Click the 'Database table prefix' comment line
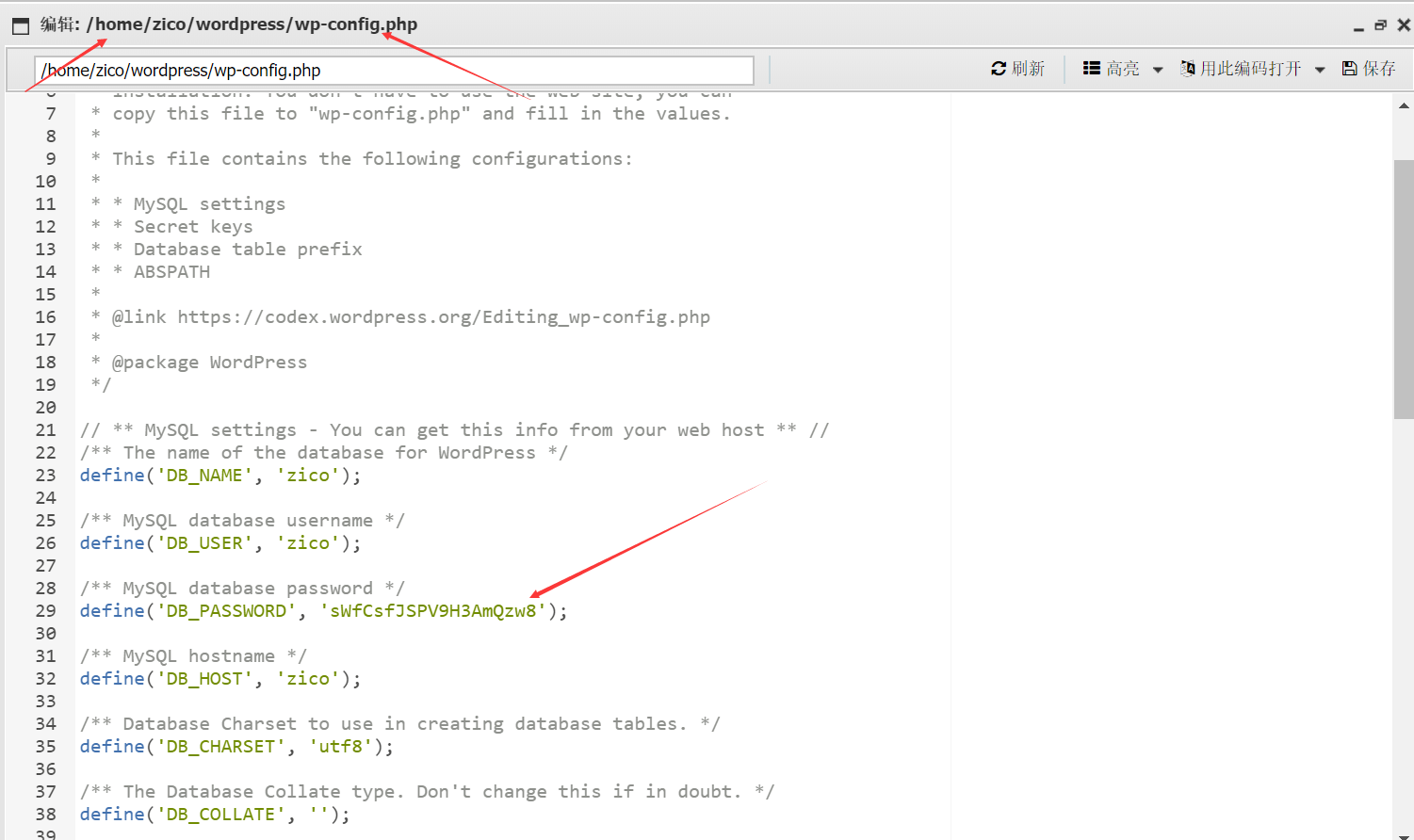The height and width of the screenshot is (840, 1414). [226, 250]
